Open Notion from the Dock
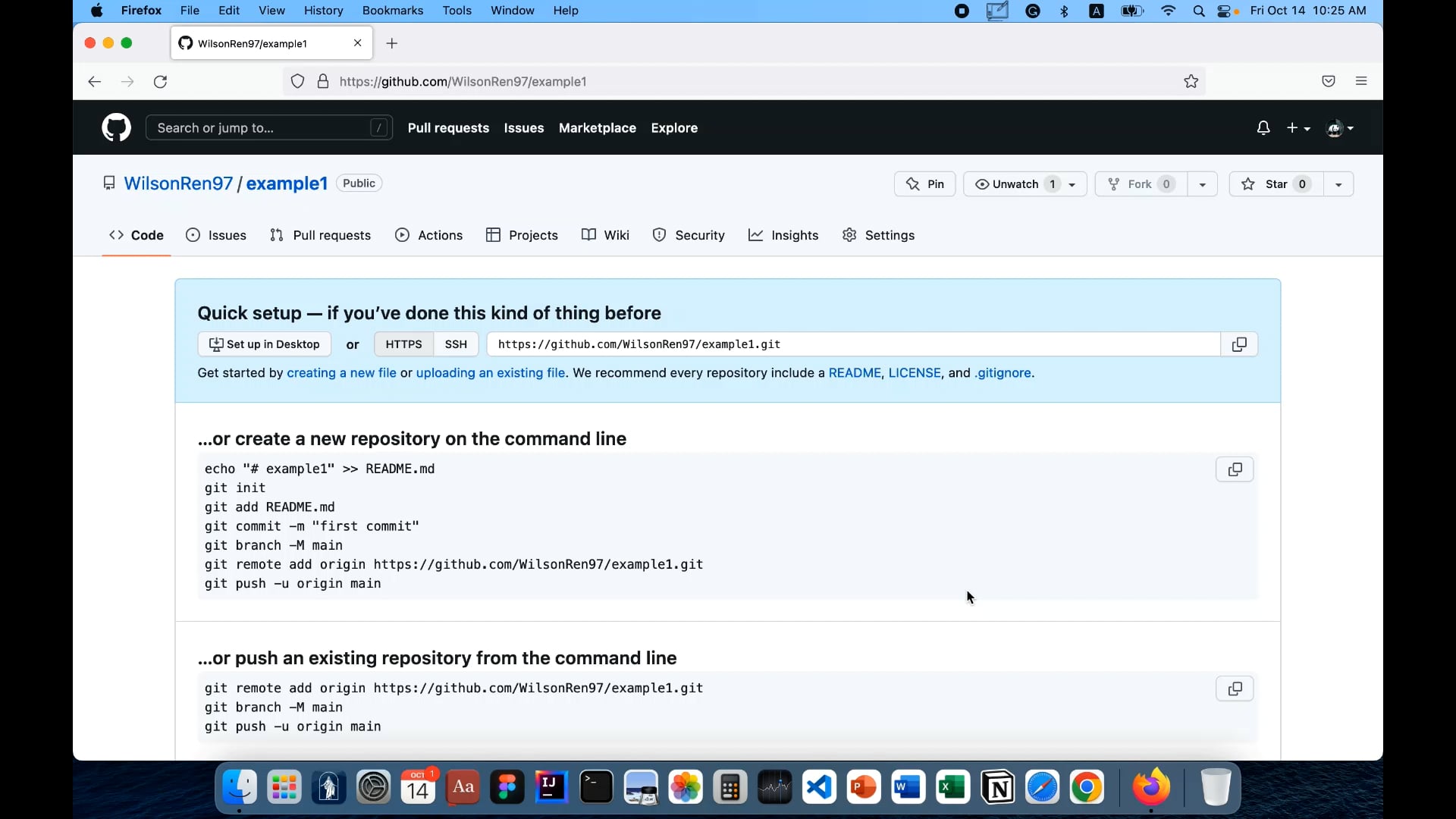The height and width of the screenshot is (819, 1456). click(997, 787)
